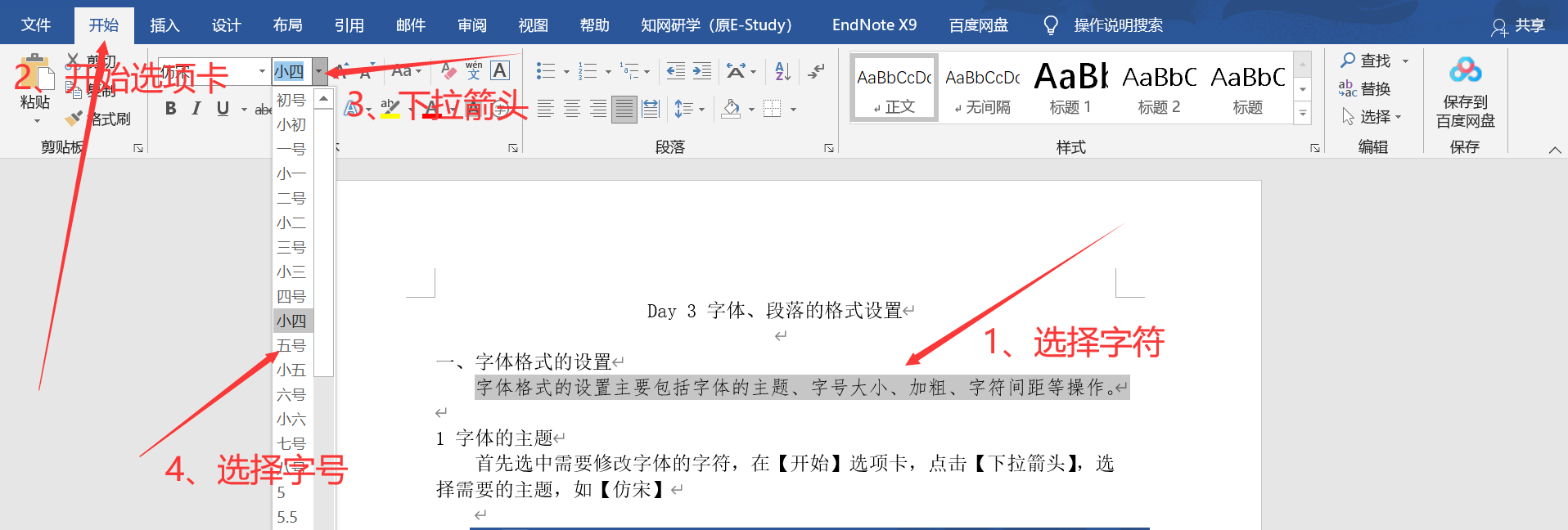The image size is (1568, 530).
Task: Open the Styles pane dialog launcher
Action: click(1315, 148)
